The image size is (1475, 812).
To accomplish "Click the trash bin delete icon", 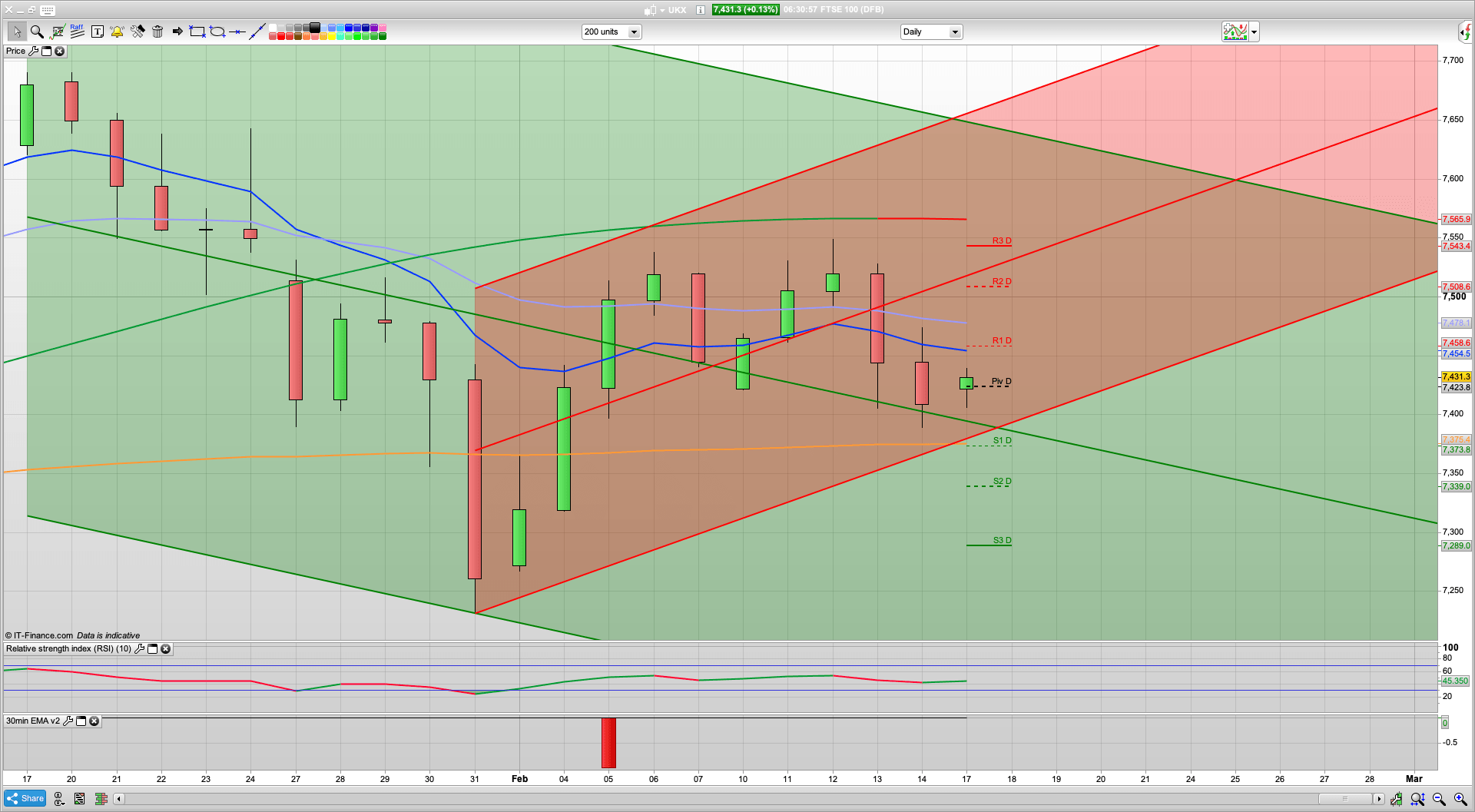I will (157, 31).
